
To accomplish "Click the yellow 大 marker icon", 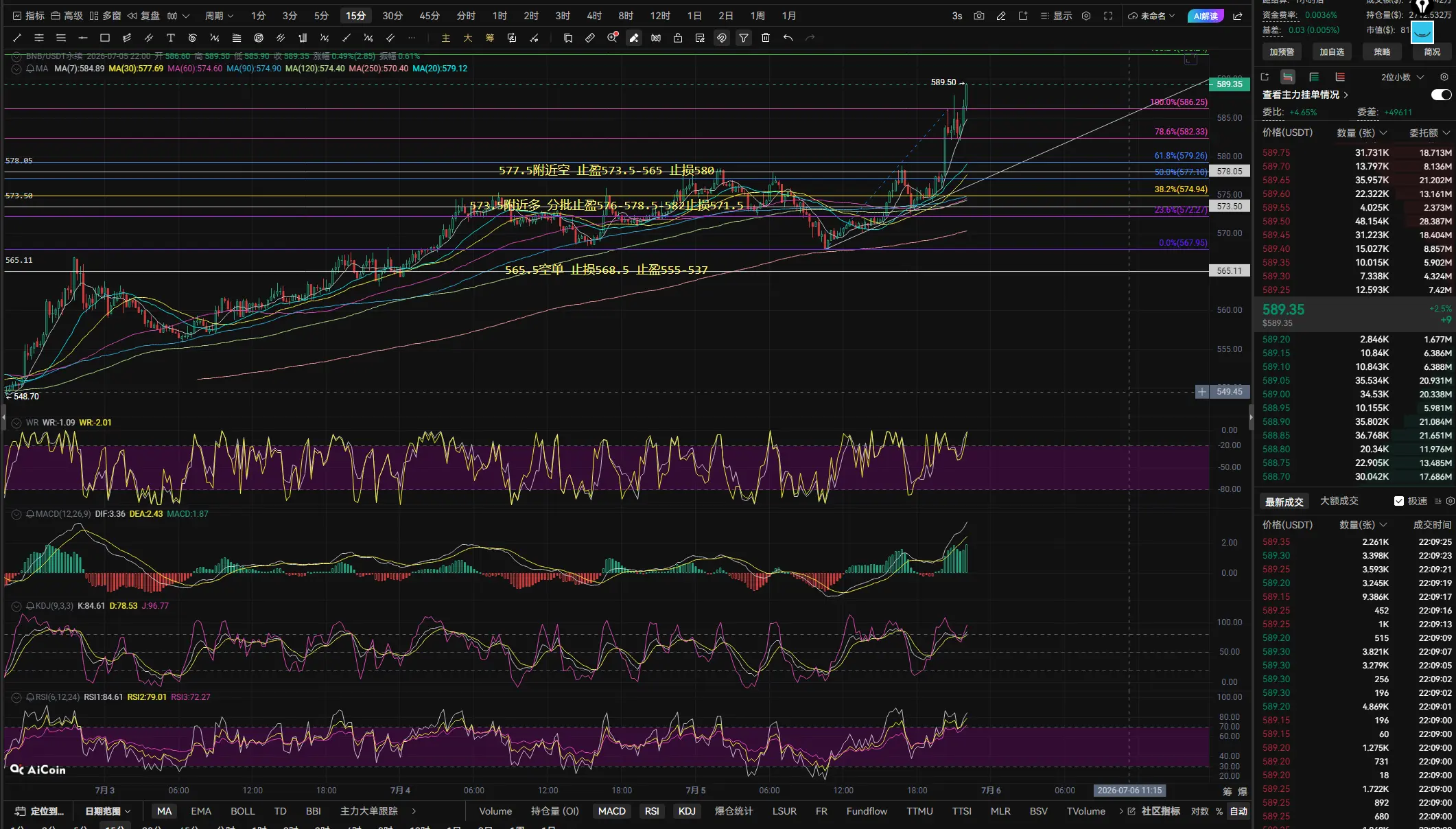I will coord(468,38).
